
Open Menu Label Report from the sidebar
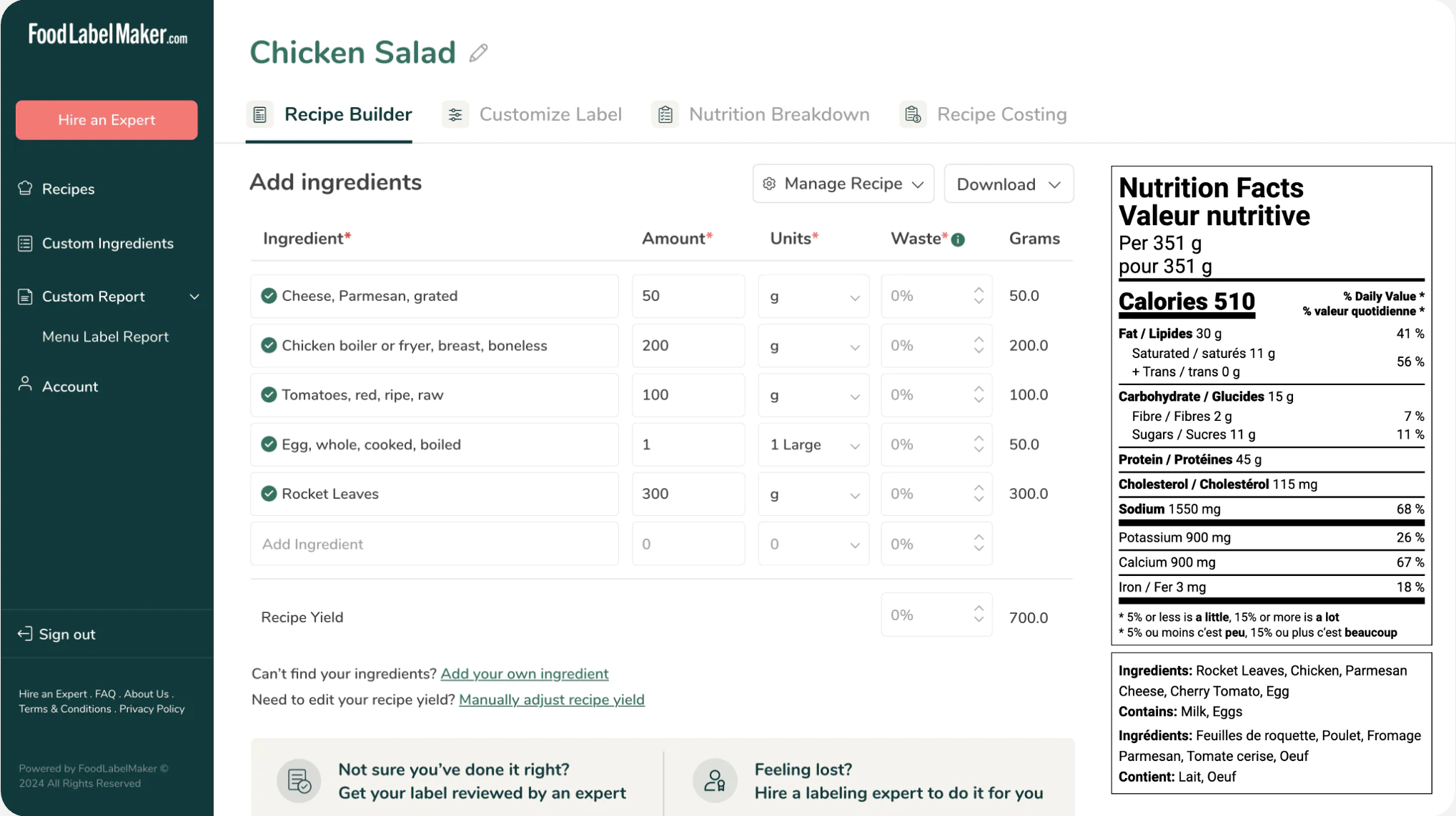point(105,336)
